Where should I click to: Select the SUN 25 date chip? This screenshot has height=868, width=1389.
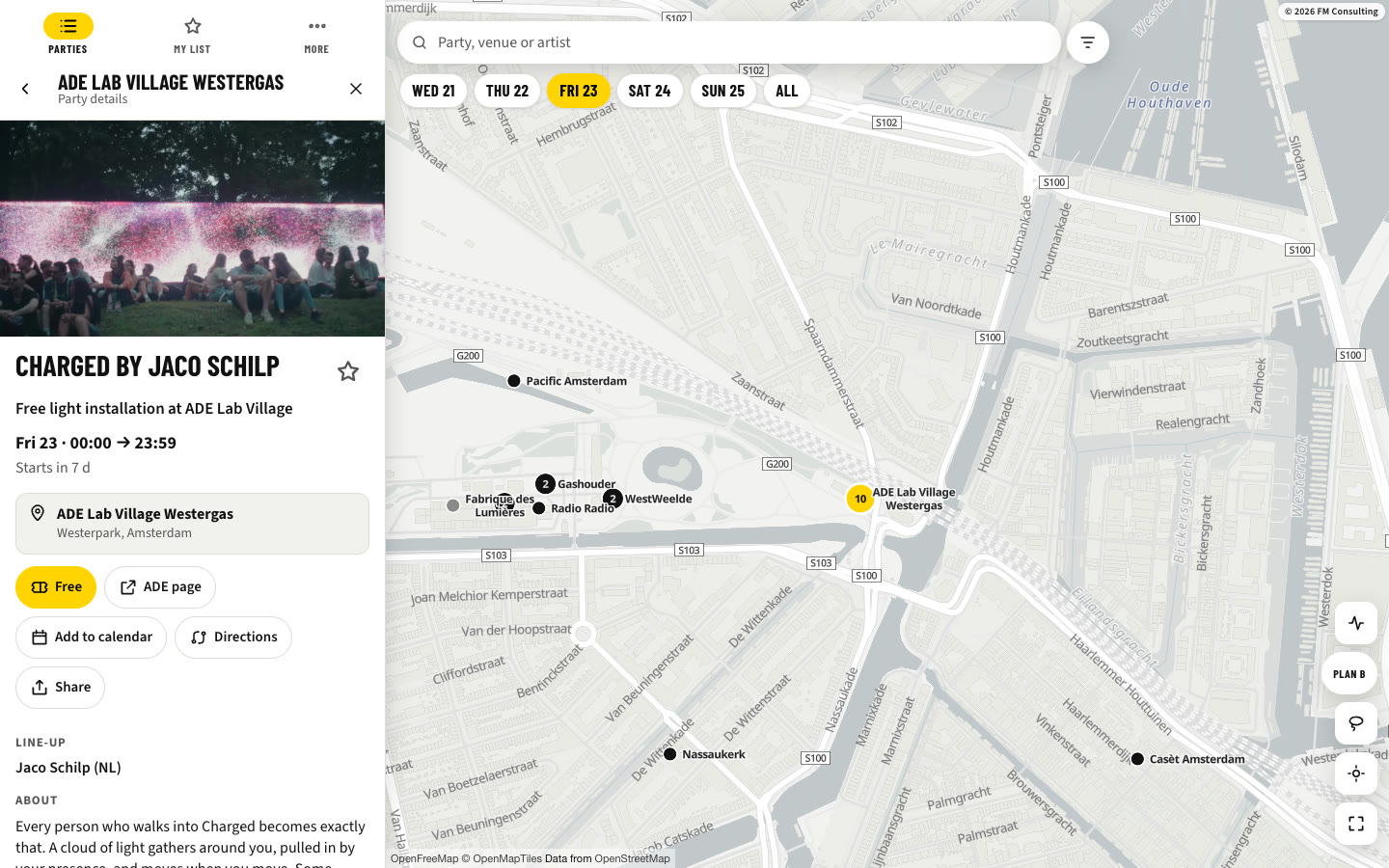coord(723,91)
